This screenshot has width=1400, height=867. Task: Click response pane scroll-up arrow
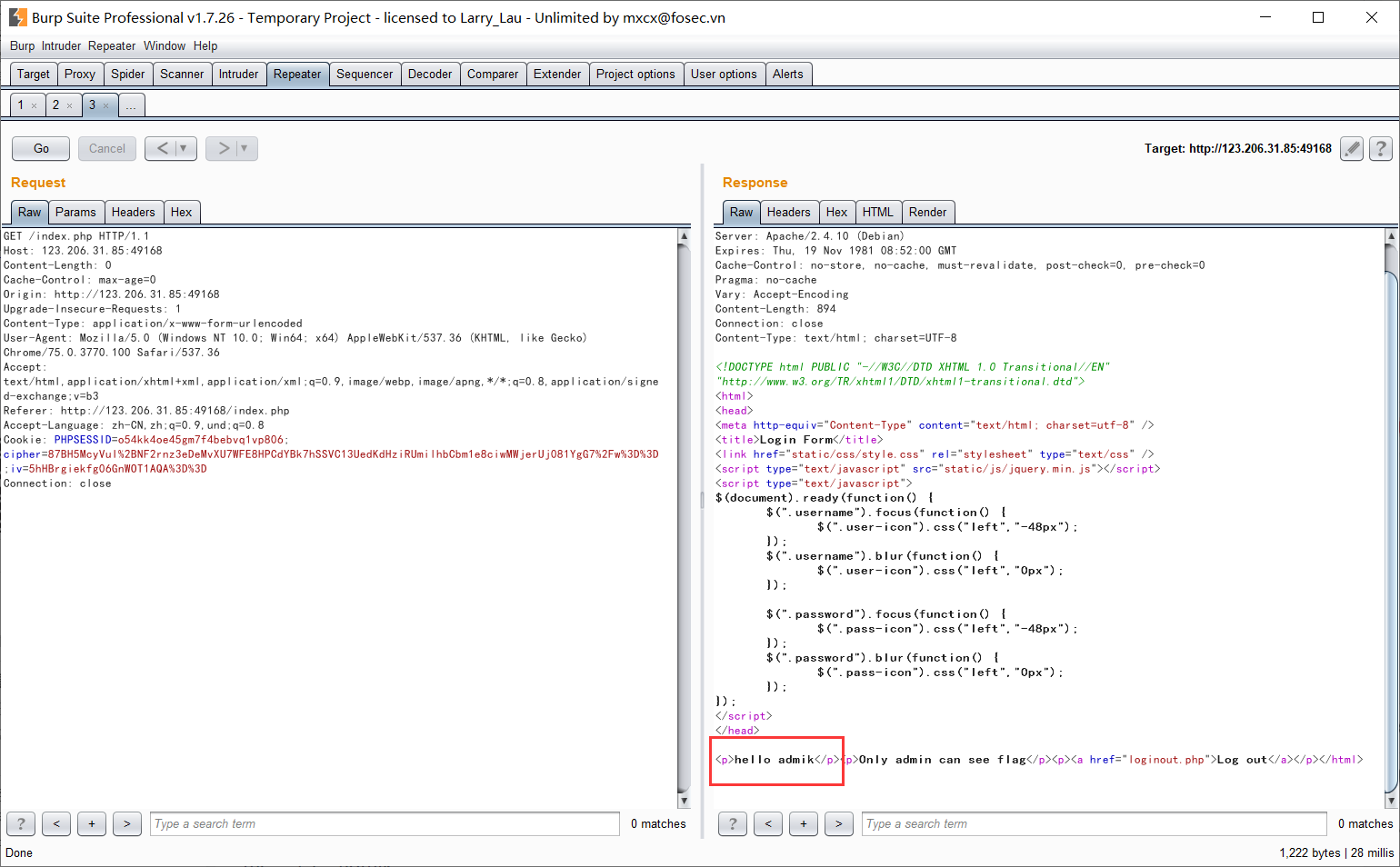(1391, 235)
